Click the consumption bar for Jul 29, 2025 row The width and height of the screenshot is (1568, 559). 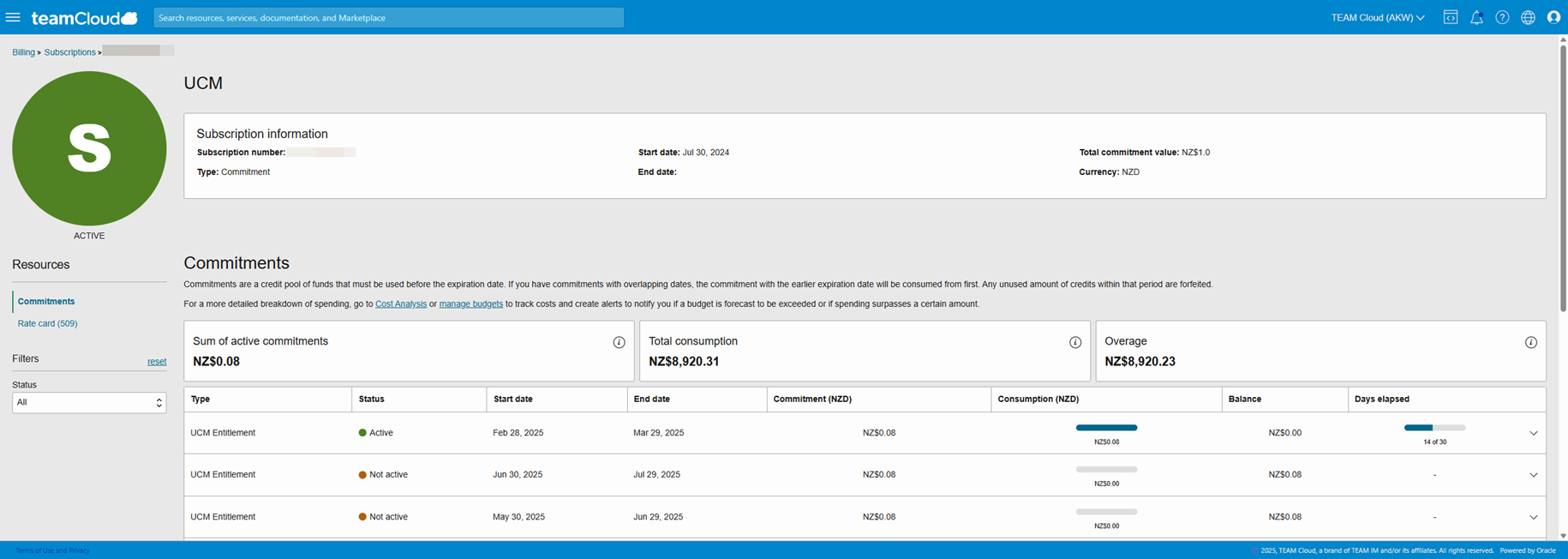coord(1107,470)
